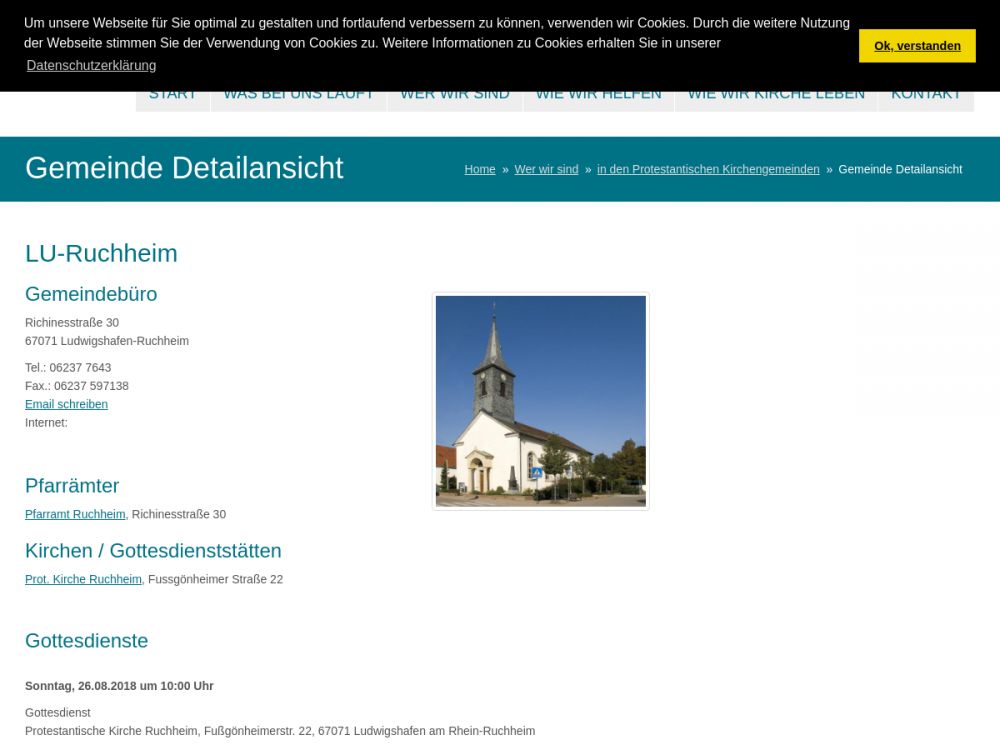1000x750 pixels.
Task: Click the 'Gemeinde Detailansicht' page title
Action: point(184,168)
